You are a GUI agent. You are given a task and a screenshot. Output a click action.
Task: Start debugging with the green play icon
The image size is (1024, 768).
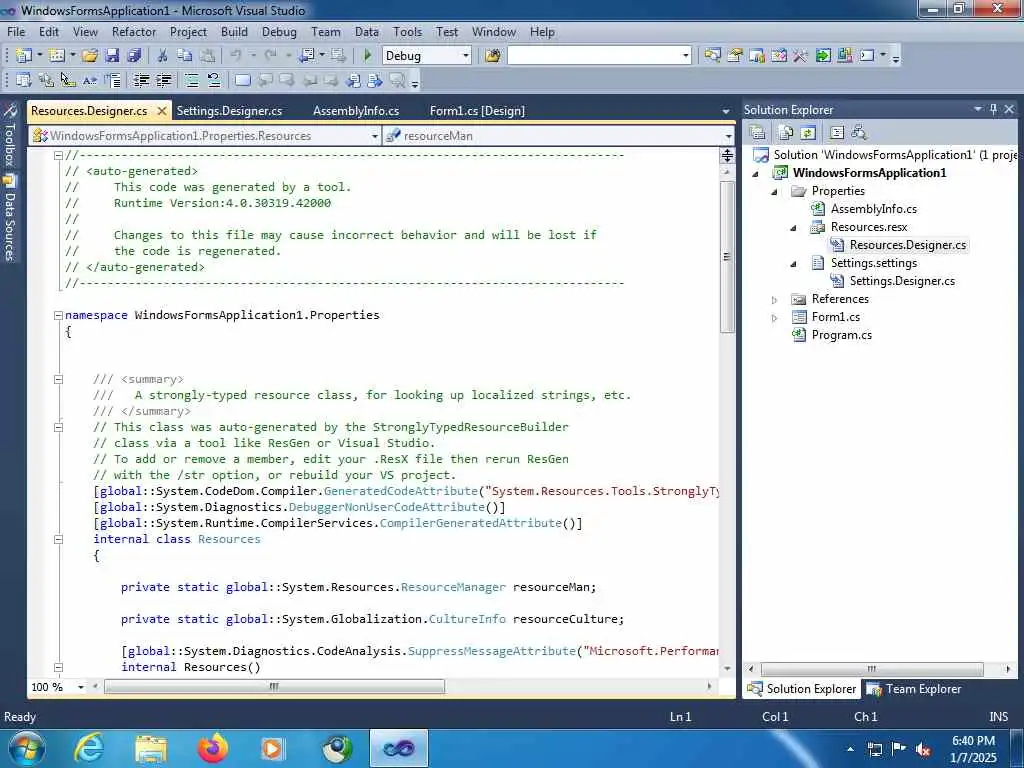[x=367, y=56]
